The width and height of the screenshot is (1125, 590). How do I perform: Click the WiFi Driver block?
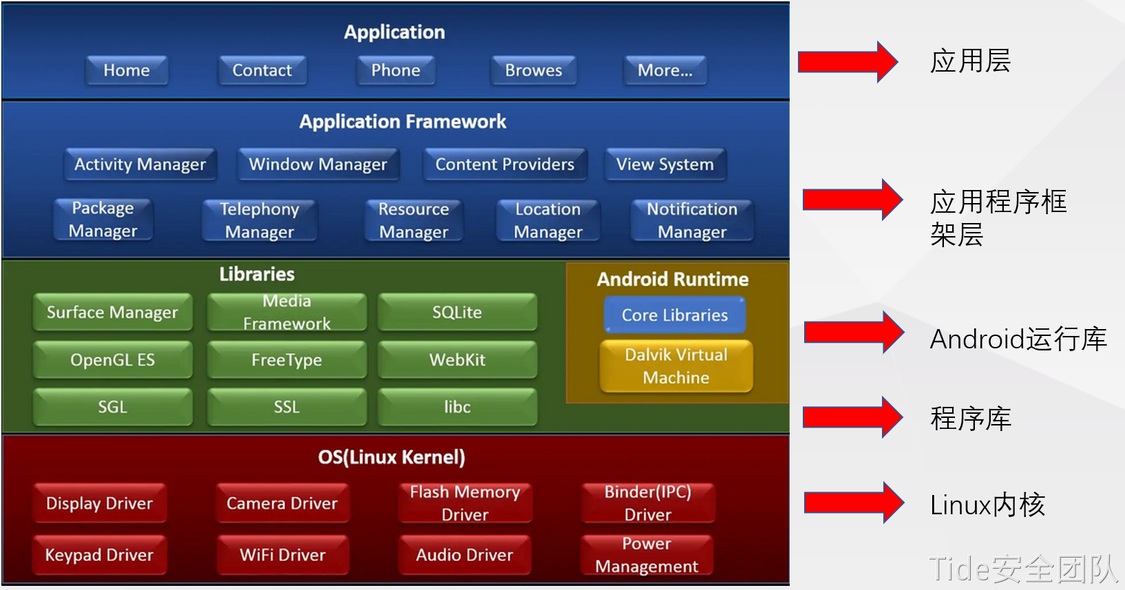282,554
